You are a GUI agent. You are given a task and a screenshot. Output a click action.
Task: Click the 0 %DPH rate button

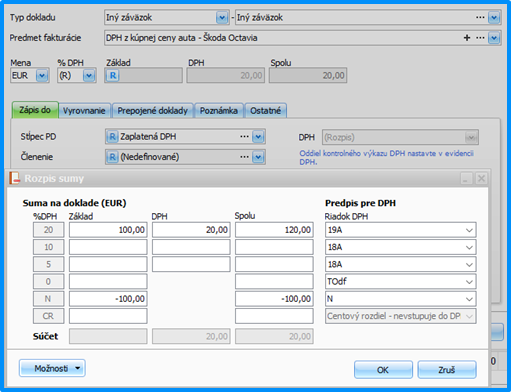pos(48,282)
